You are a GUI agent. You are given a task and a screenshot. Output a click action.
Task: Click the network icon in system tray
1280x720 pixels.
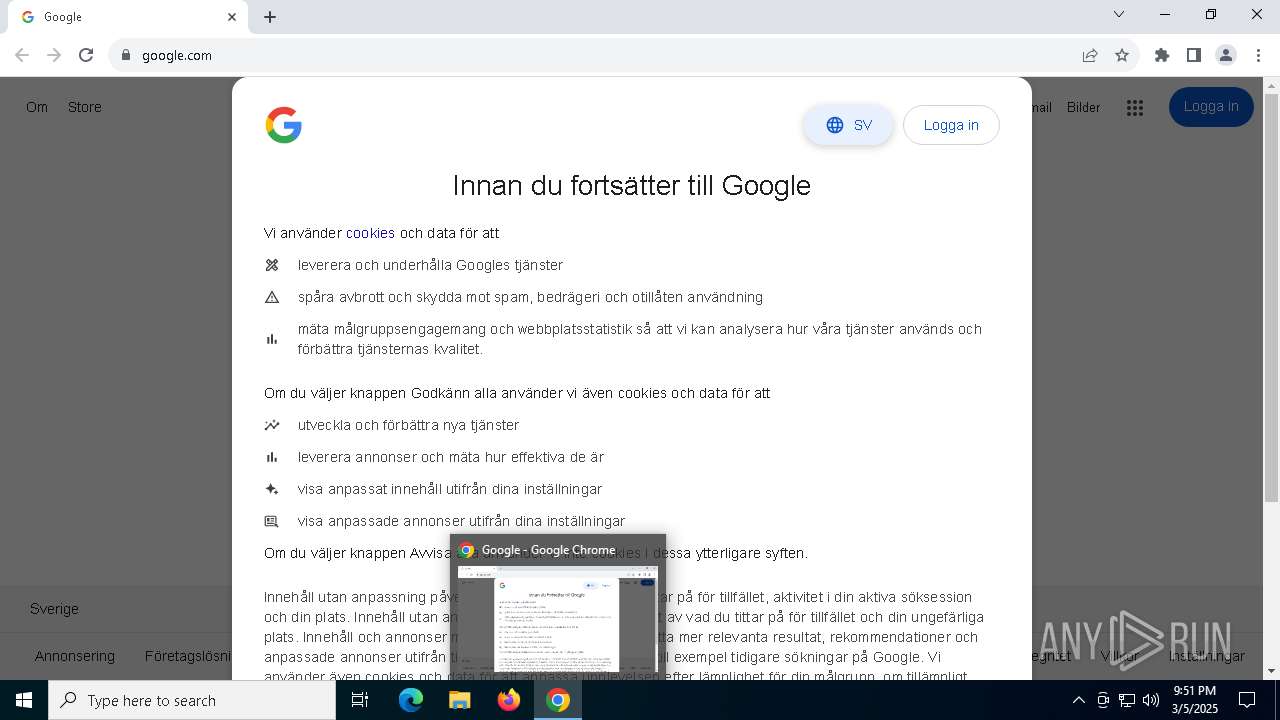point(1127,700)
